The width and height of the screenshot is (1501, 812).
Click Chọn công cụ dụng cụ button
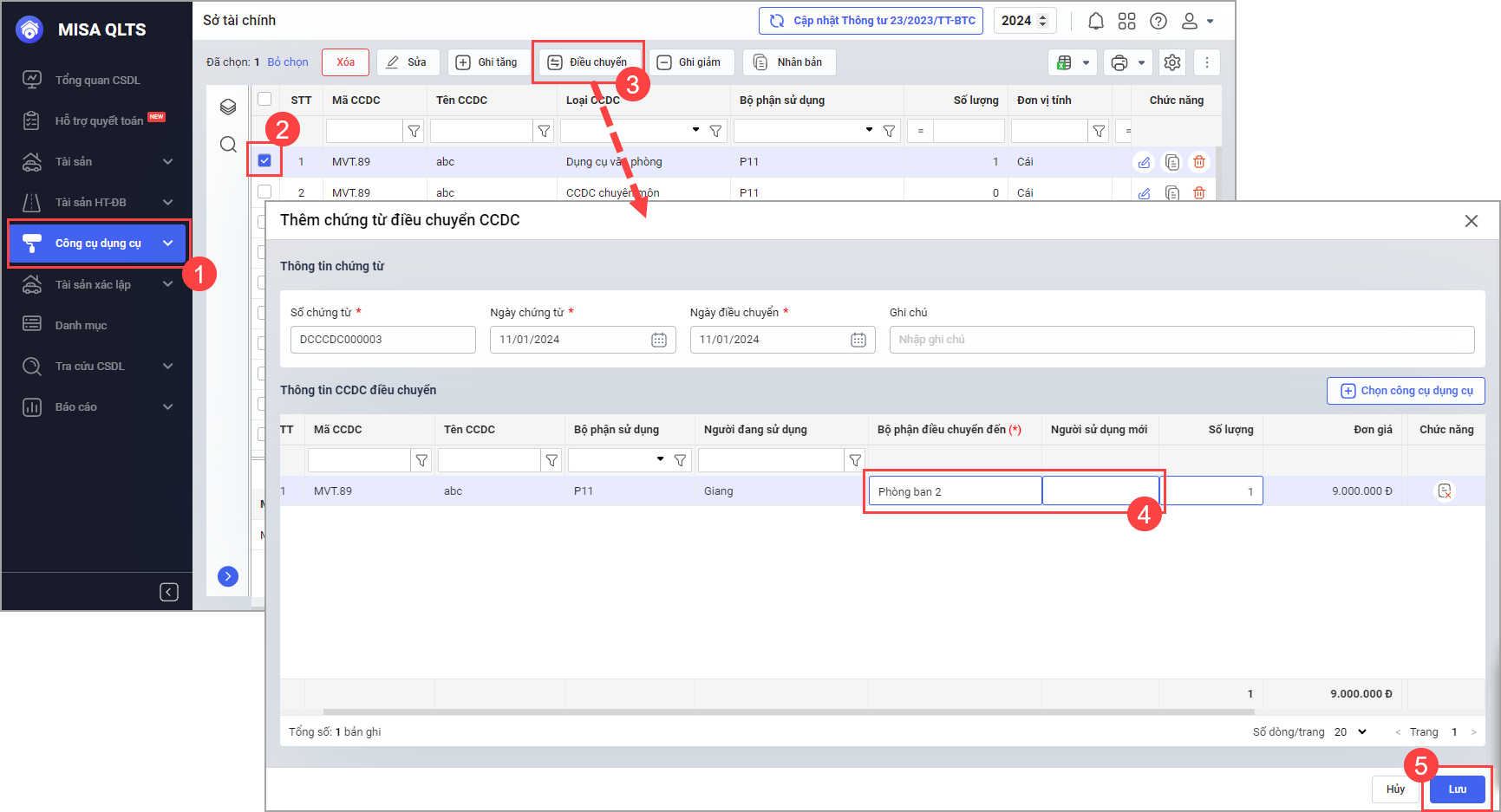coord(1406,391)
